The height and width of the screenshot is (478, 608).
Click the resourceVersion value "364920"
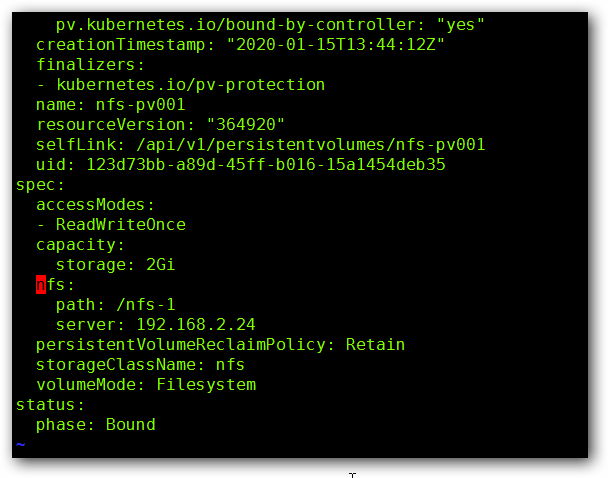tap(244, 125)
